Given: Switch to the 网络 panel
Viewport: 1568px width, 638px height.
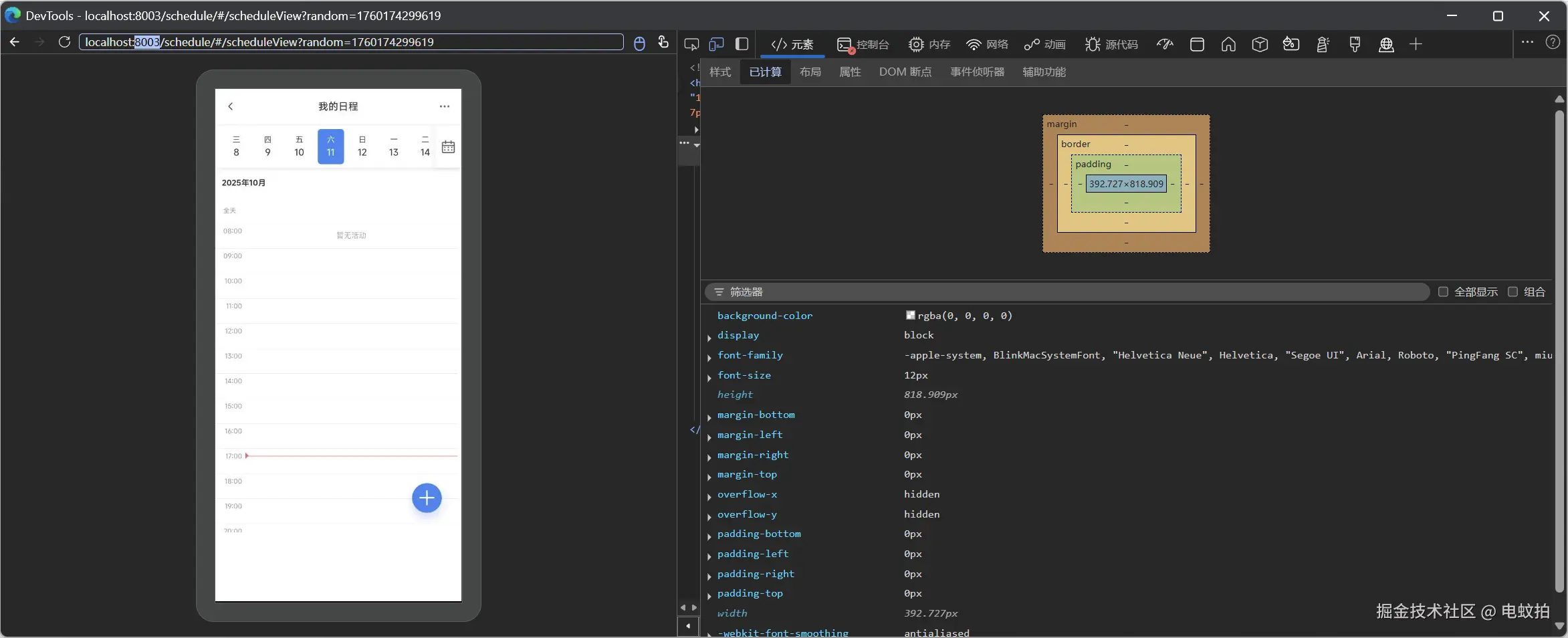Looking at the screenshot, I should (987, 45).
